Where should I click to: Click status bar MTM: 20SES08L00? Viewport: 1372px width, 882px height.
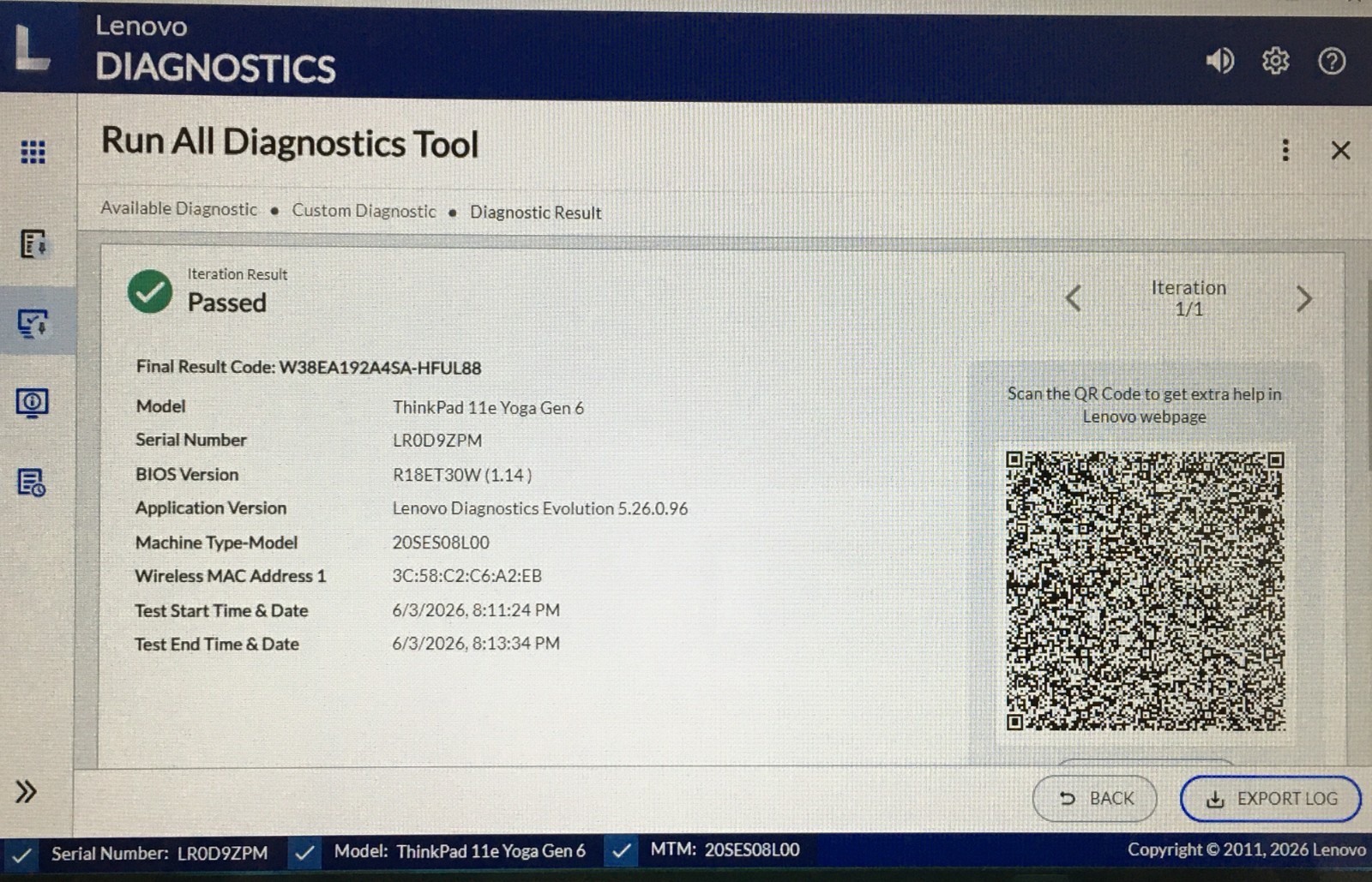pyautogui.click(x=725, y=849)
